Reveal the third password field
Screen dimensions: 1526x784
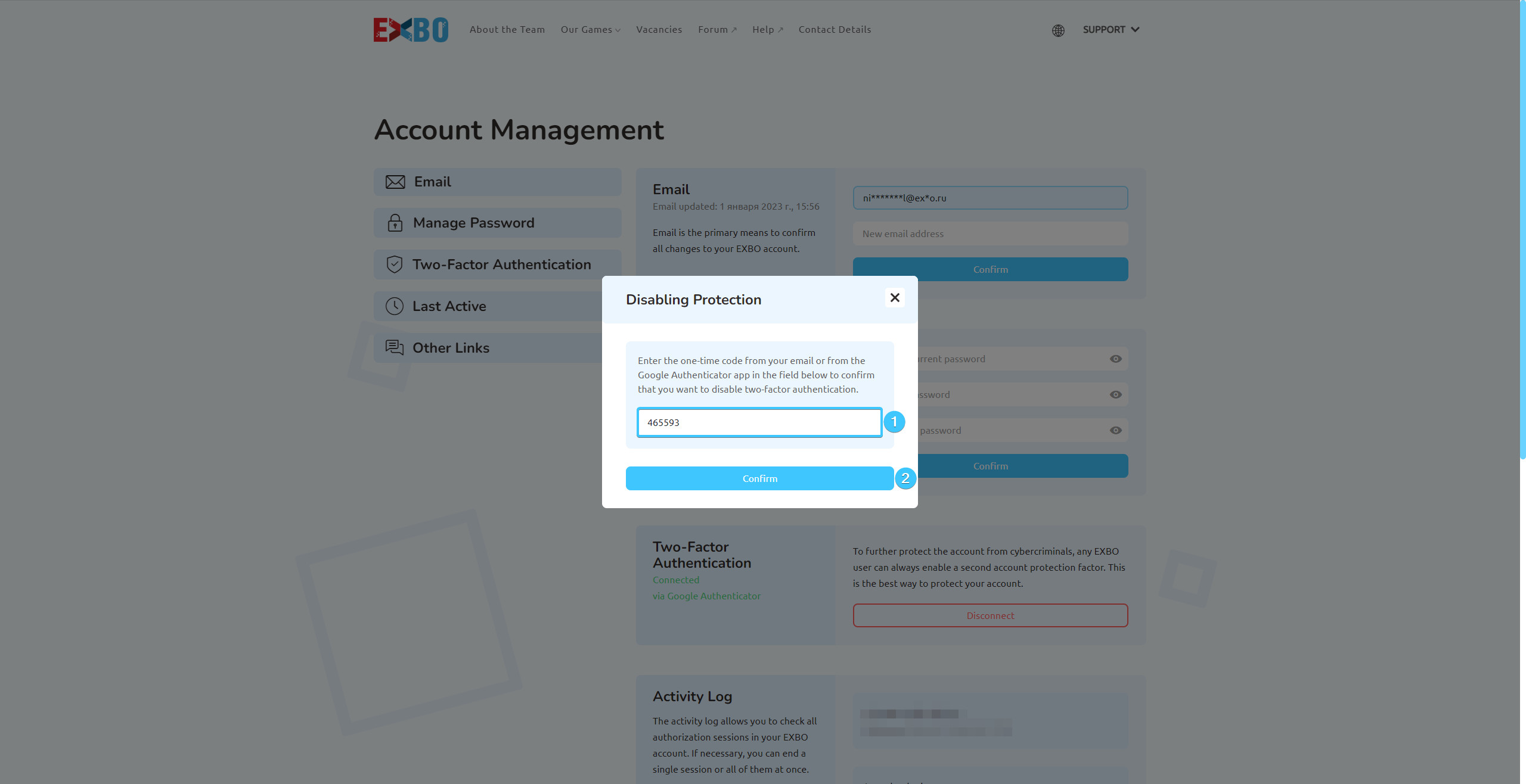[1116, 431]
